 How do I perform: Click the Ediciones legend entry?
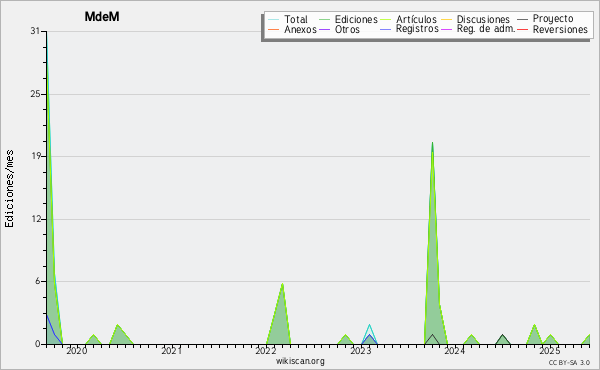[x=348, y=19]
